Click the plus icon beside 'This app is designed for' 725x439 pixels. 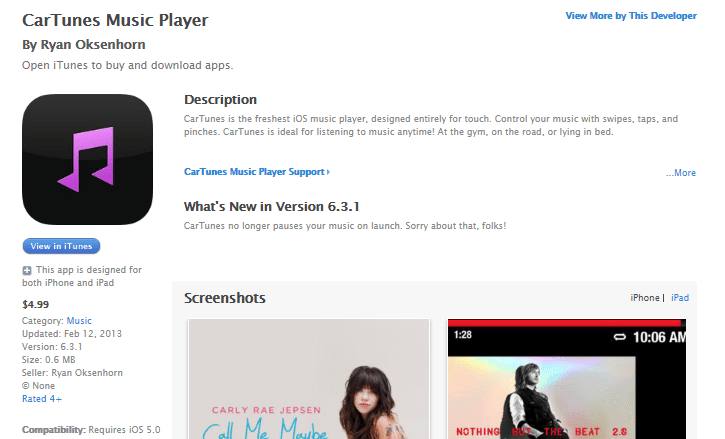tap(27, 270)
